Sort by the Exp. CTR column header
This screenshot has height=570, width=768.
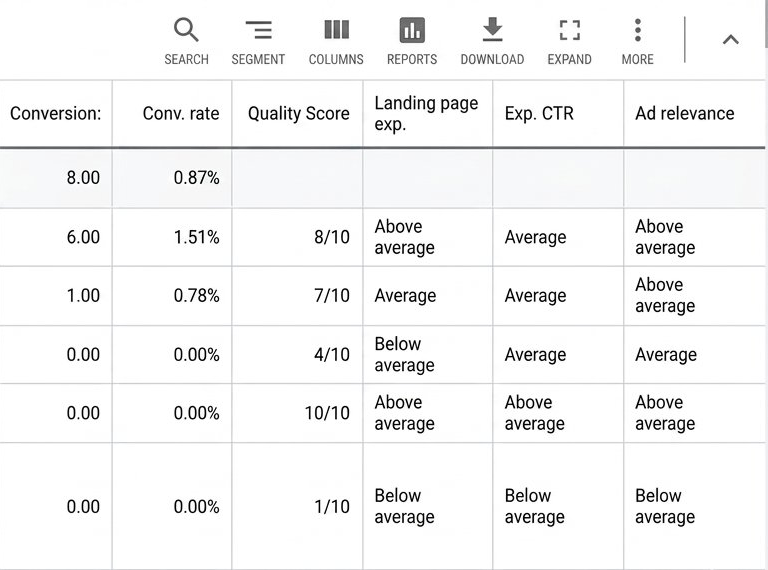point(539,114)
